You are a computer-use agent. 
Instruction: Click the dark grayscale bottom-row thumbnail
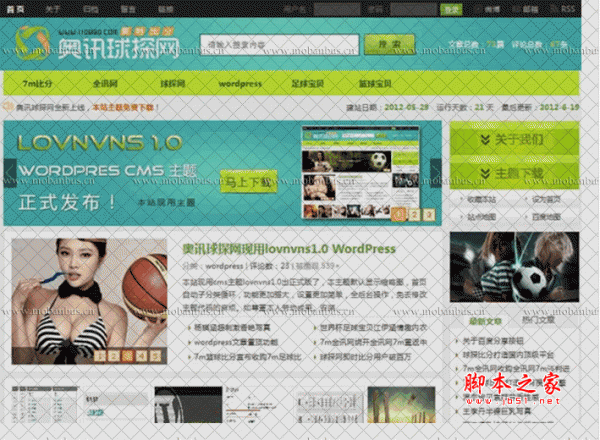click(x=188, y=404)
